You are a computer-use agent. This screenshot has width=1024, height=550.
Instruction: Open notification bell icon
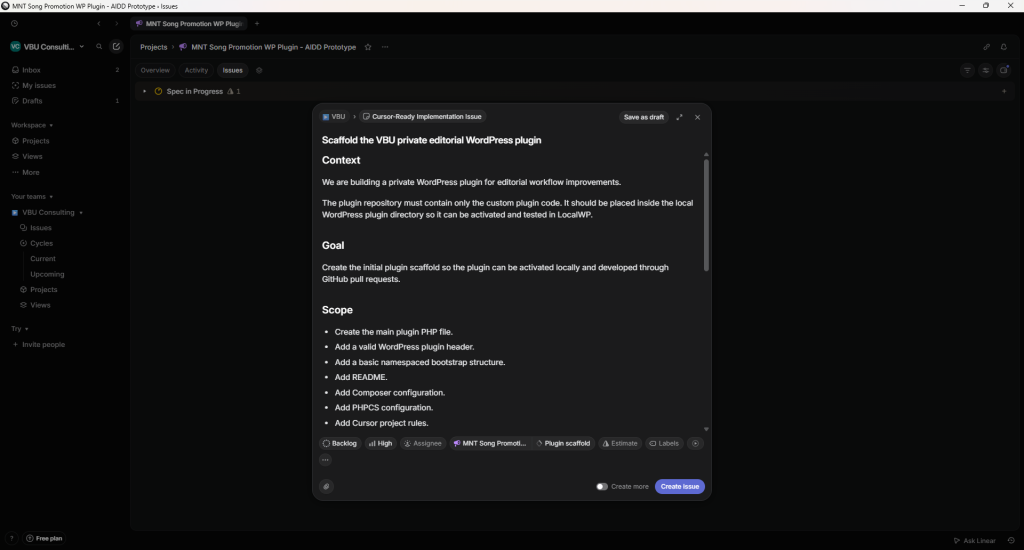pos(1004,47)
